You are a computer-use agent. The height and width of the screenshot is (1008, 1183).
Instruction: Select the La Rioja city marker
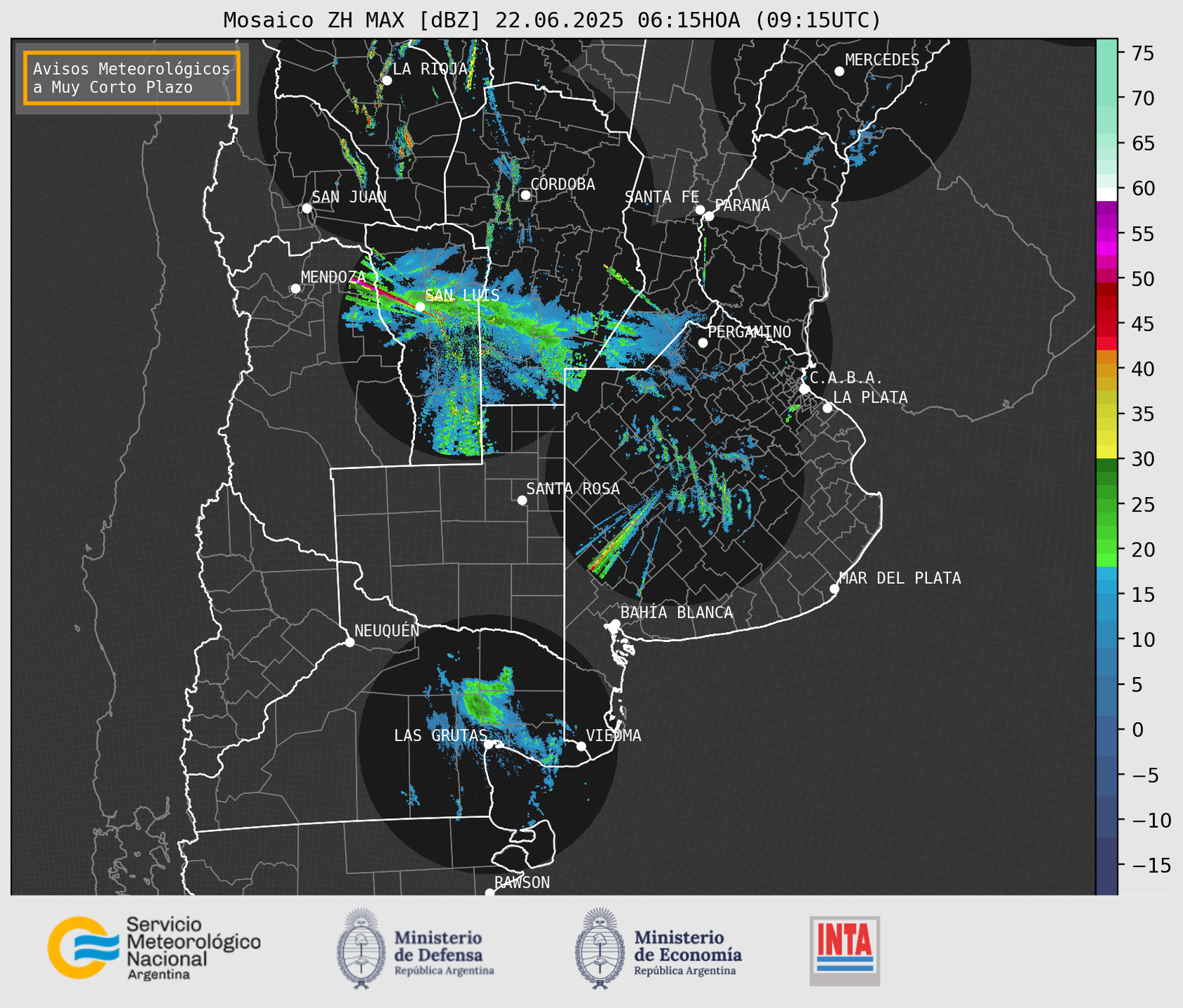[386, 81]
